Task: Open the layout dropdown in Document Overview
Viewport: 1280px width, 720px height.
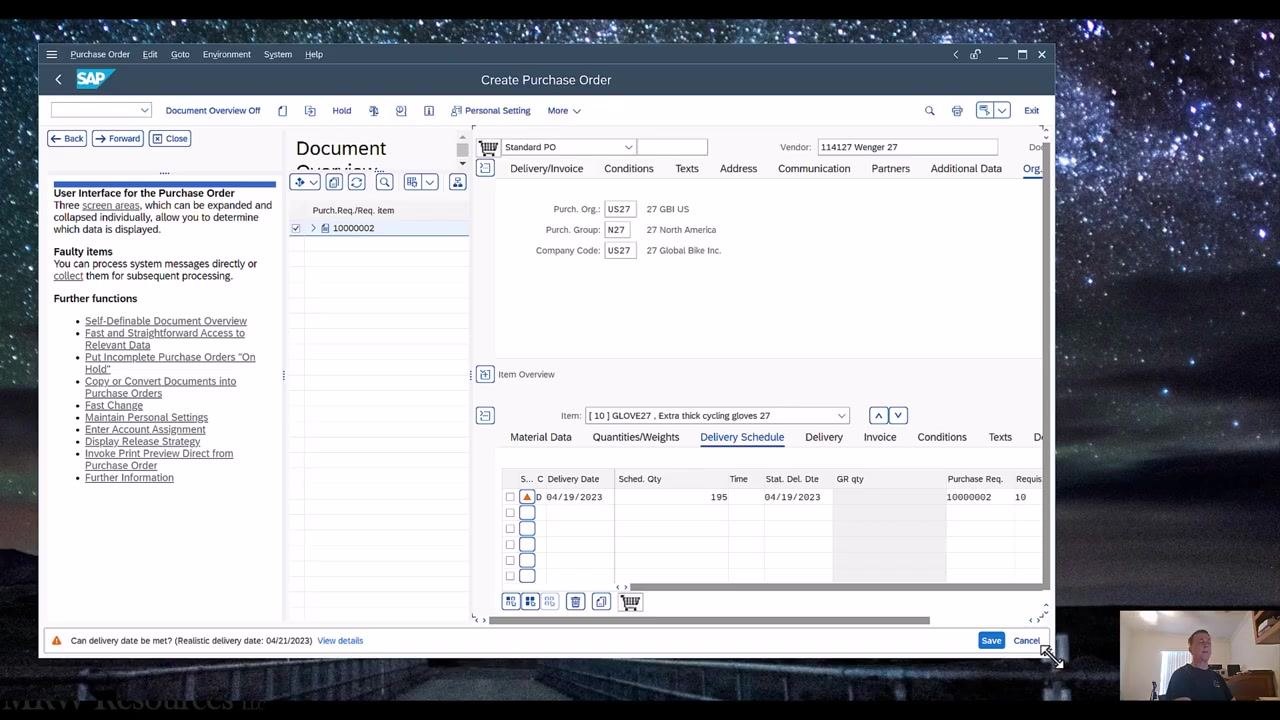Action: (x=430, y=182)
